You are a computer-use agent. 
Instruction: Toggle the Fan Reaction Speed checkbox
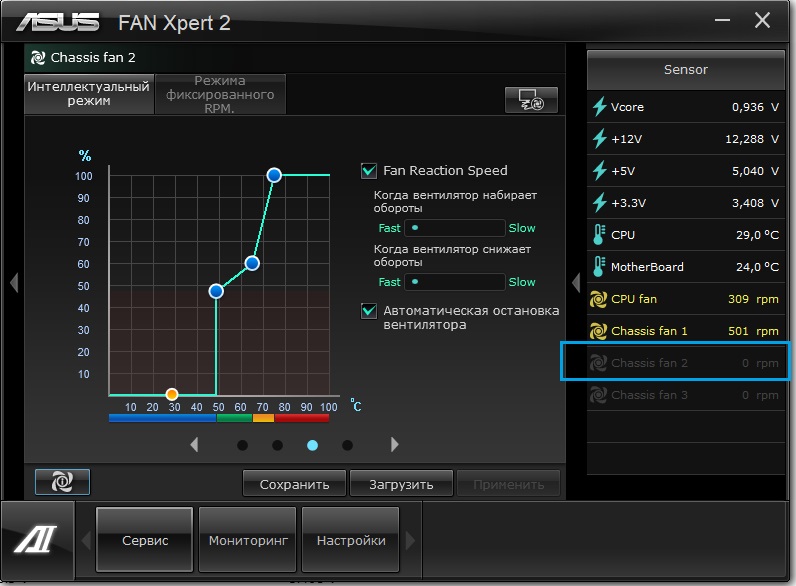(x=369, y=171)
